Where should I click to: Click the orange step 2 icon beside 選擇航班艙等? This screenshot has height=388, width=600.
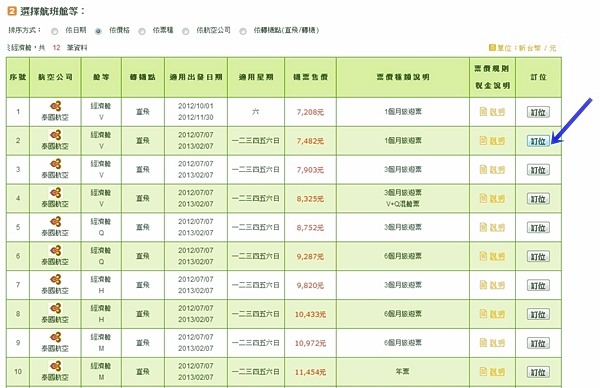[x=12, y=11]
